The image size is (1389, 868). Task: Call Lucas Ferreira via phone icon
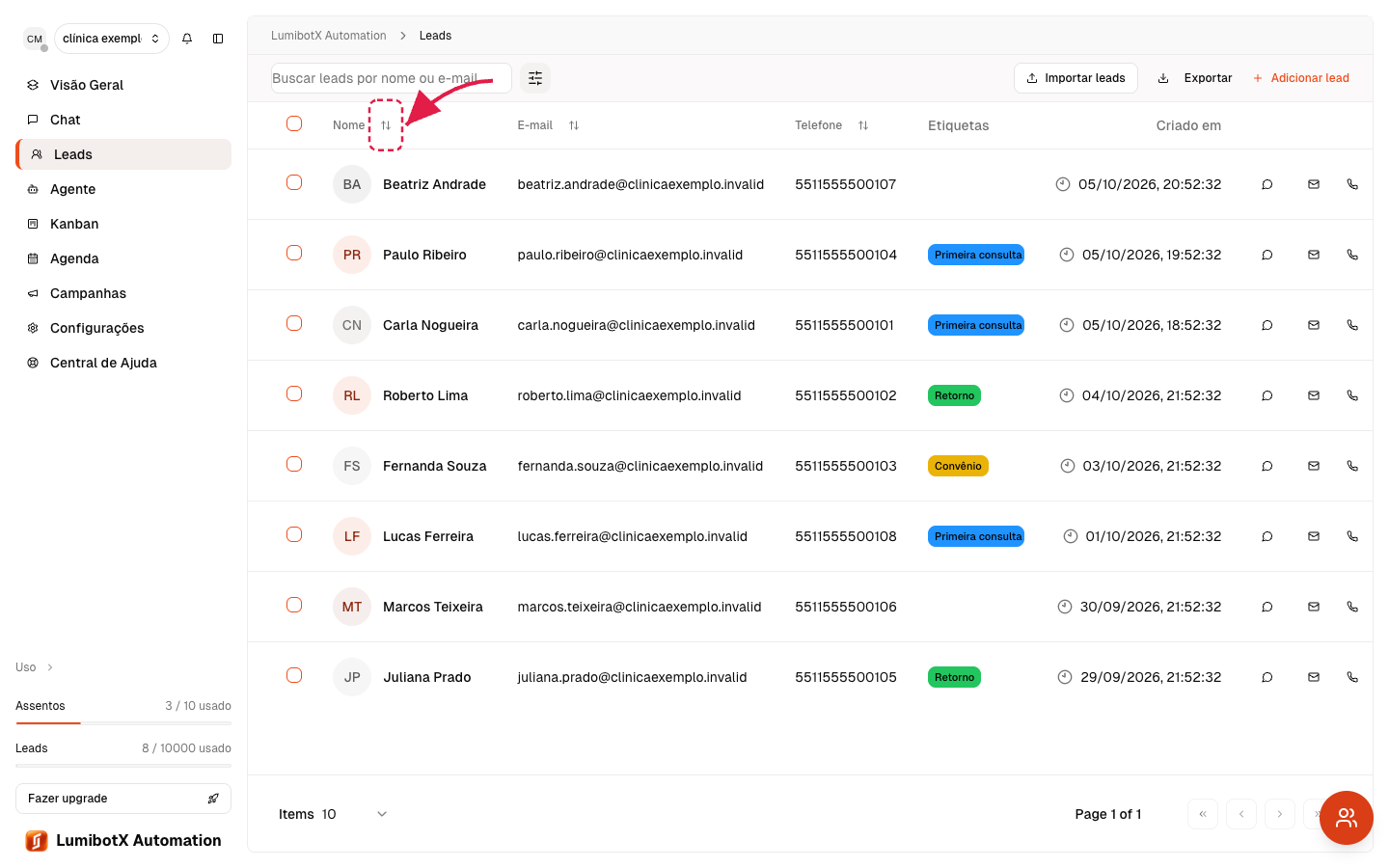point(1352,536)
